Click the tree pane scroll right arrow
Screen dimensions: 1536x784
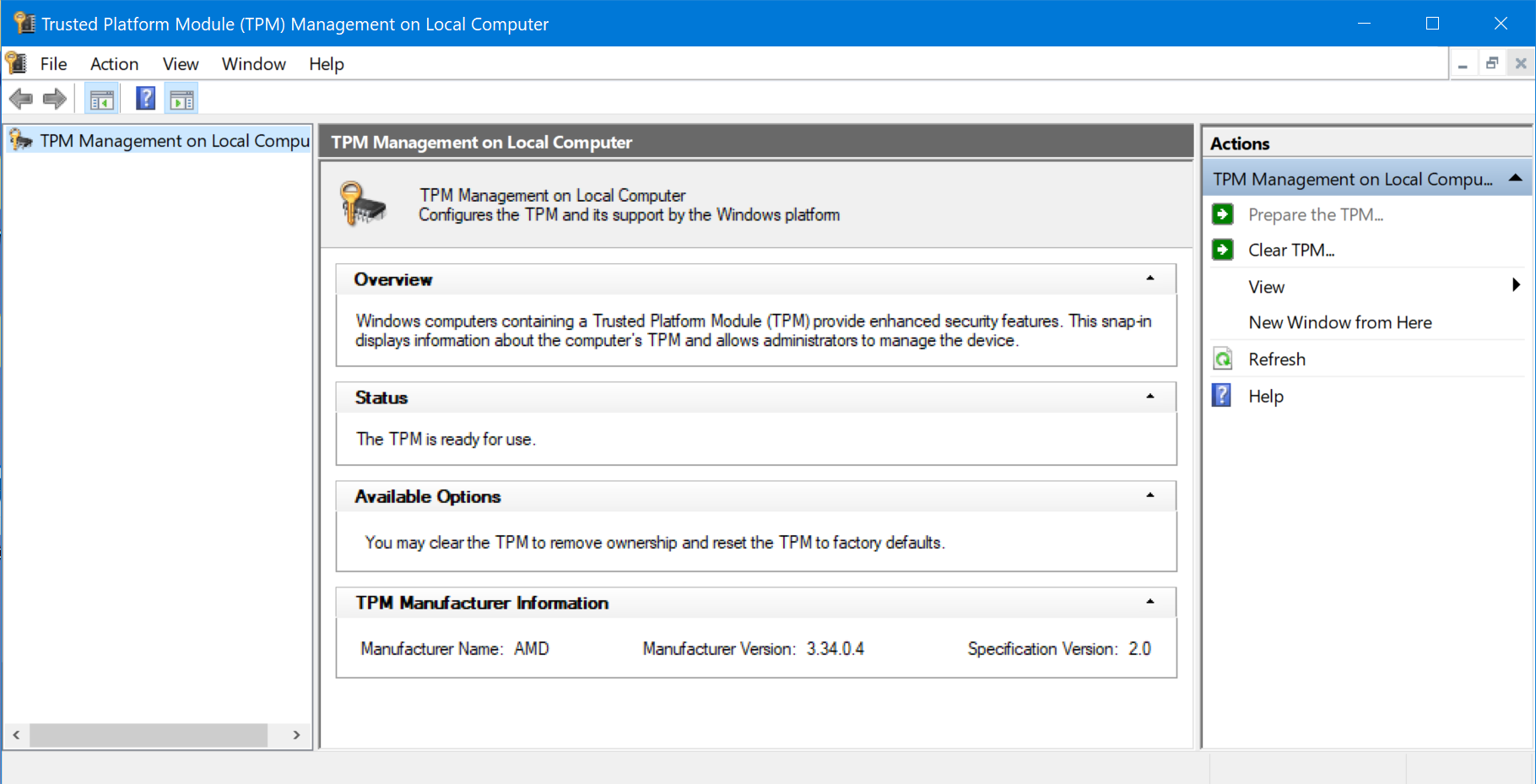(296, 735)
